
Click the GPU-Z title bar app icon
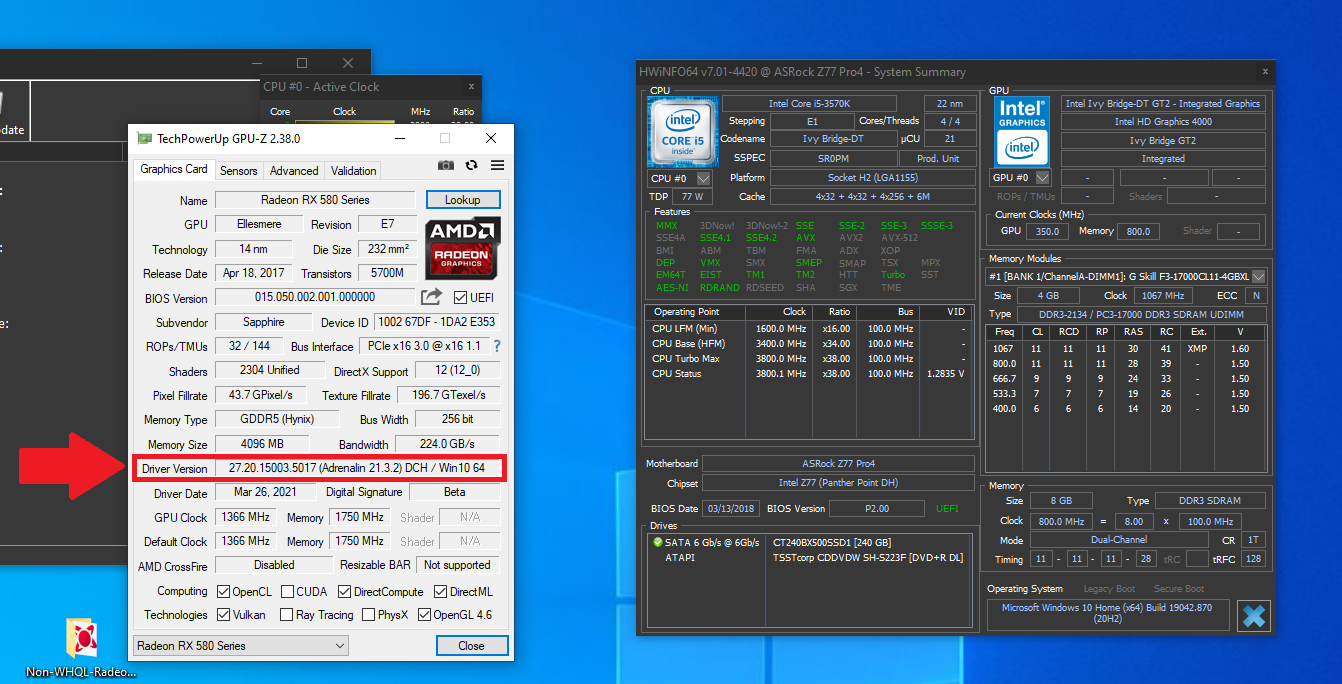click(144, 139)
